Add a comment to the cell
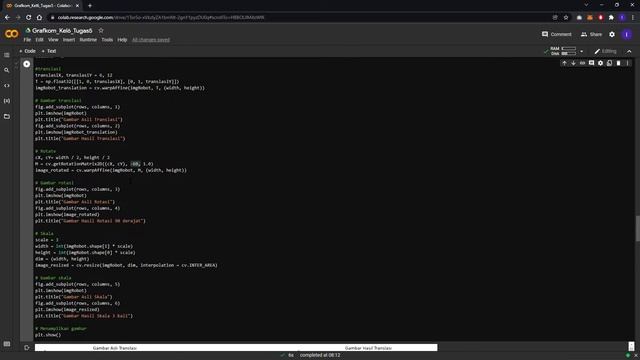This screenshot has height=360, width=640. coord(591,63)
